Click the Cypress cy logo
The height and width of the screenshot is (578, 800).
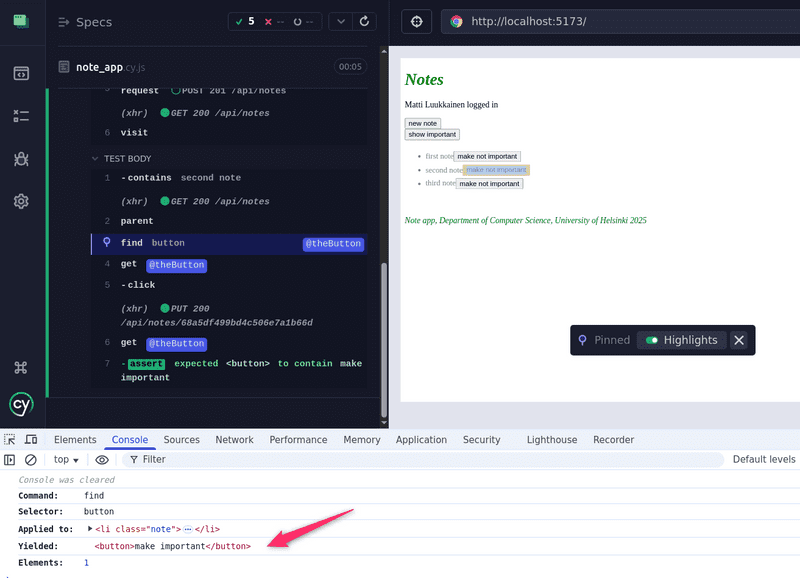point(21,405)
